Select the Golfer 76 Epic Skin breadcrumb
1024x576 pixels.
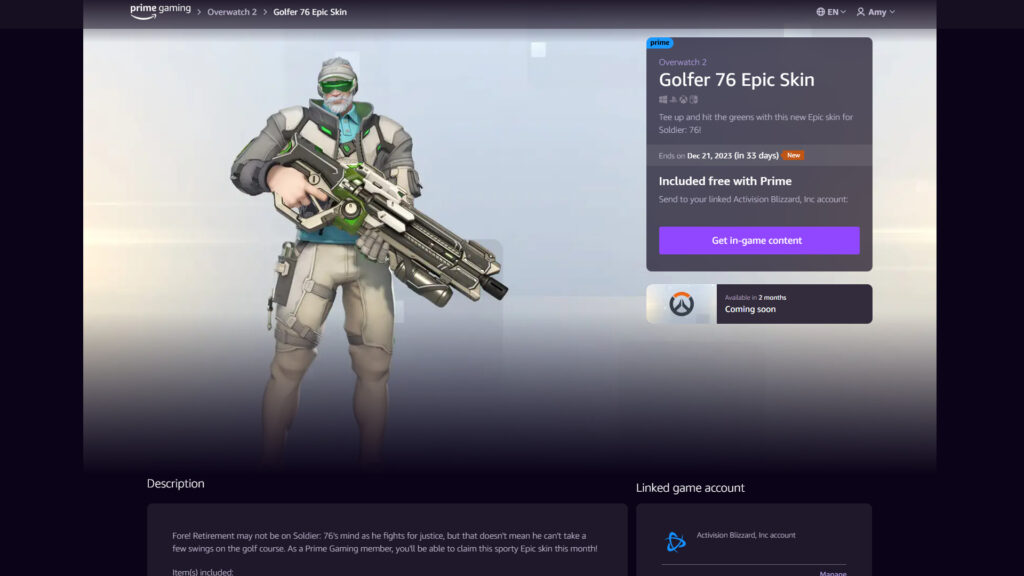click(x=311, y=12)
